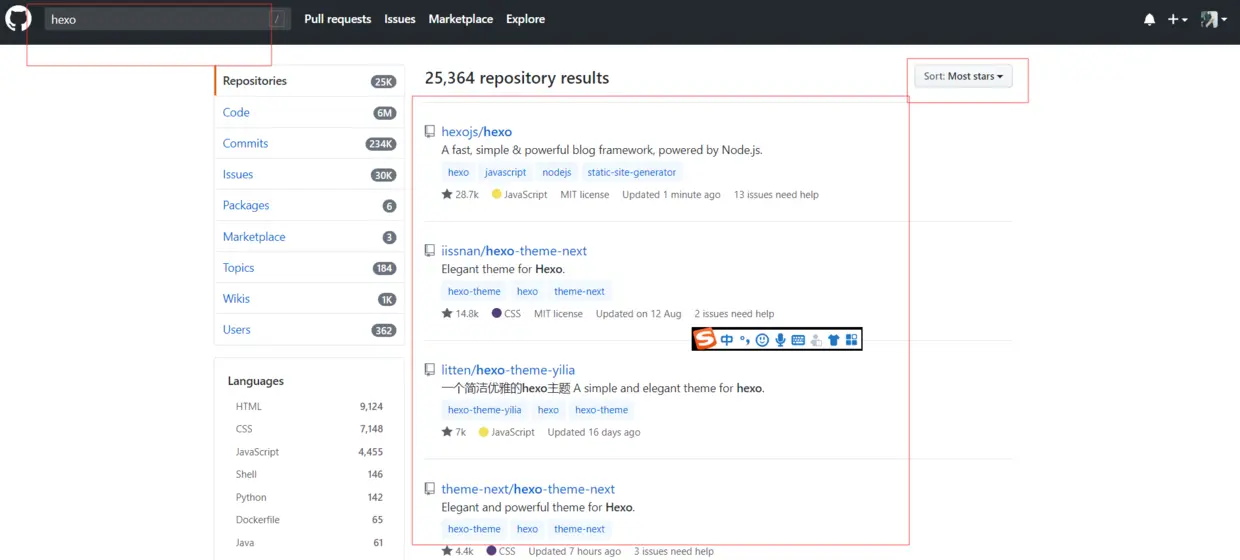
Task: Select the Repositories filter
Action: tap(309, 81)
